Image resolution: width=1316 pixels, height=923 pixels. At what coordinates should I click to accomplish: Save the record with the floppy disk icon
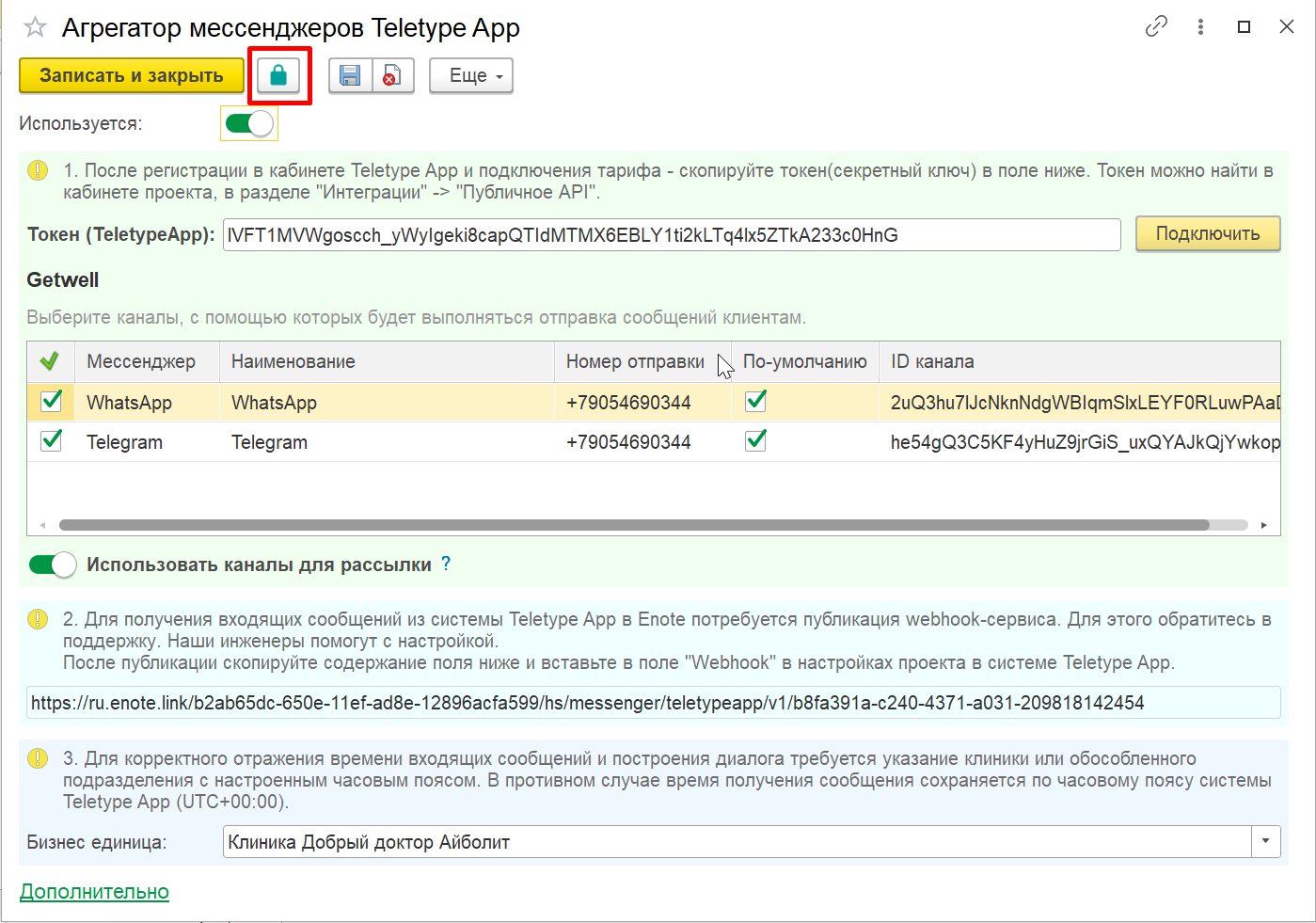point(350,75)
